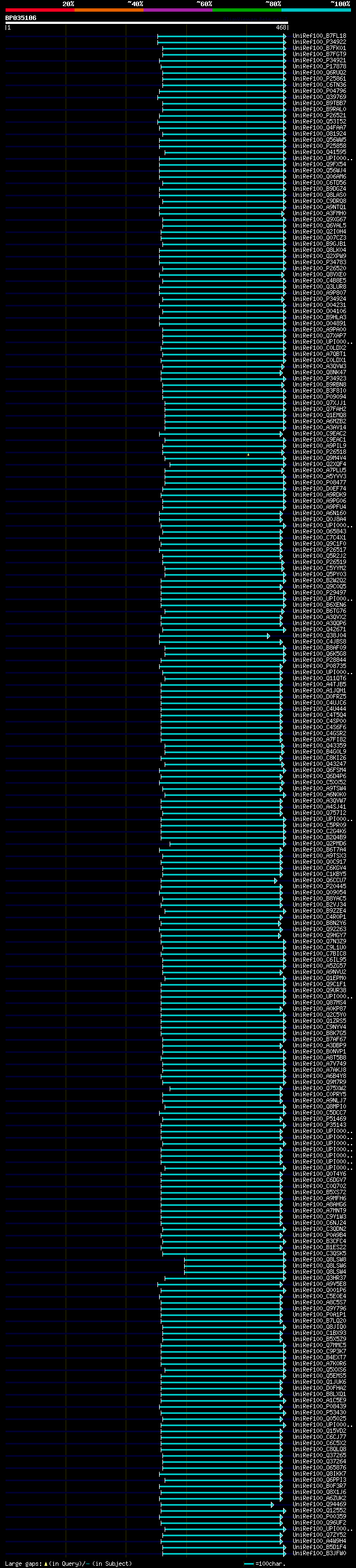
Task: Select hit label UniRef100_Q43247
Action: 319,764
